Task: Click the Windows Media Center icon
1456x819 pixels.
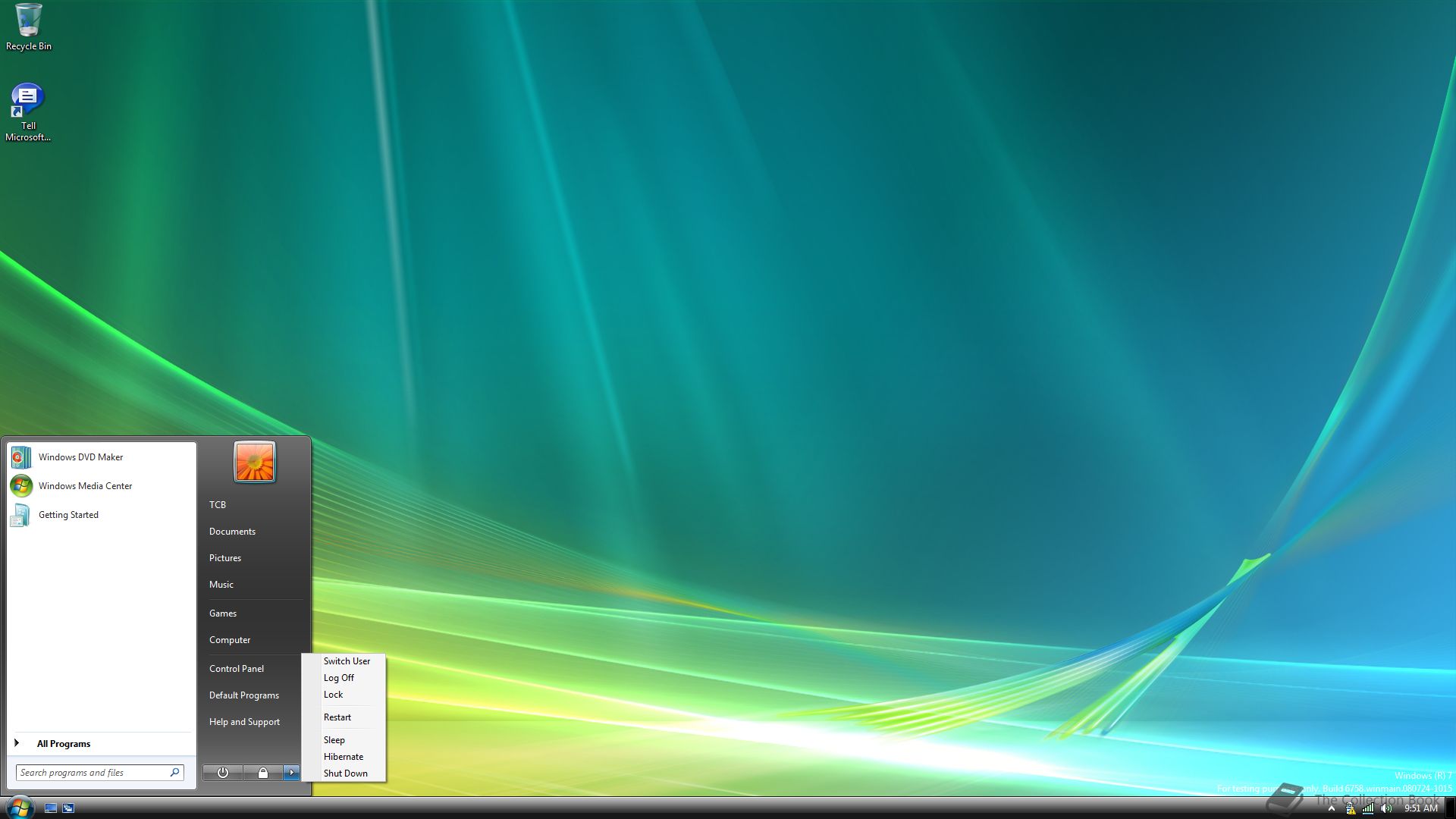Action: tap(21, 486)
